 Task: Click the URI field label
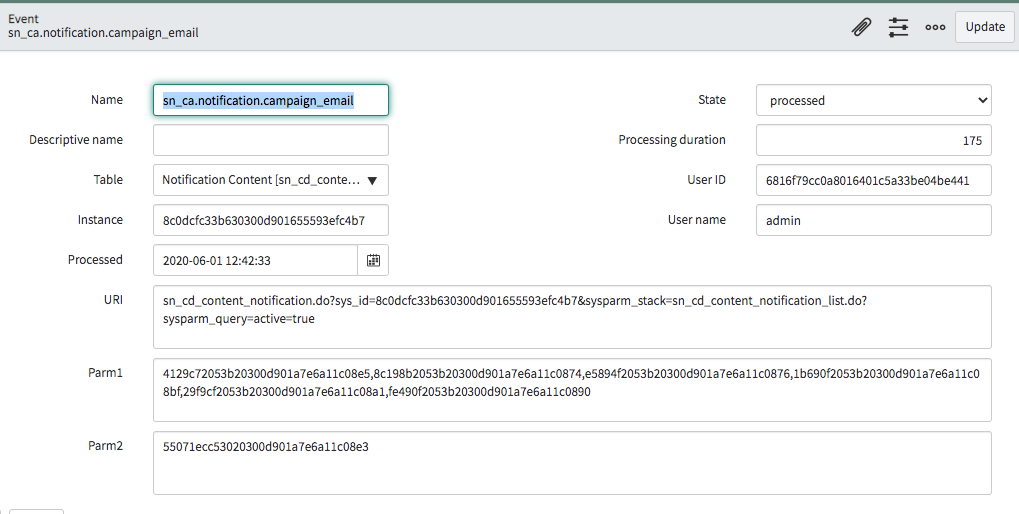point(113,300)
